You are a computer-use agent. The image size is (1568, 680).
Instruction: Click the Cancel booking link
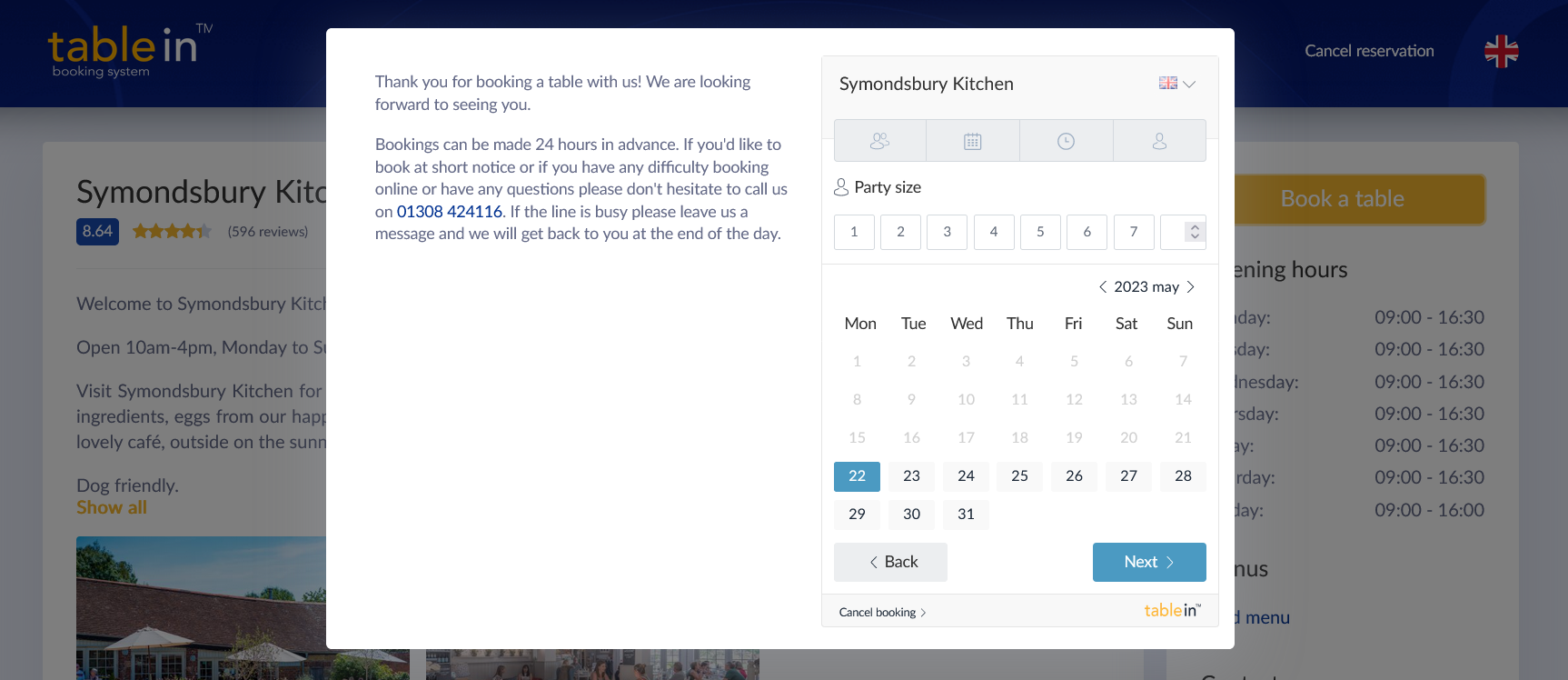pyautogui.click(x=882, y=613)
